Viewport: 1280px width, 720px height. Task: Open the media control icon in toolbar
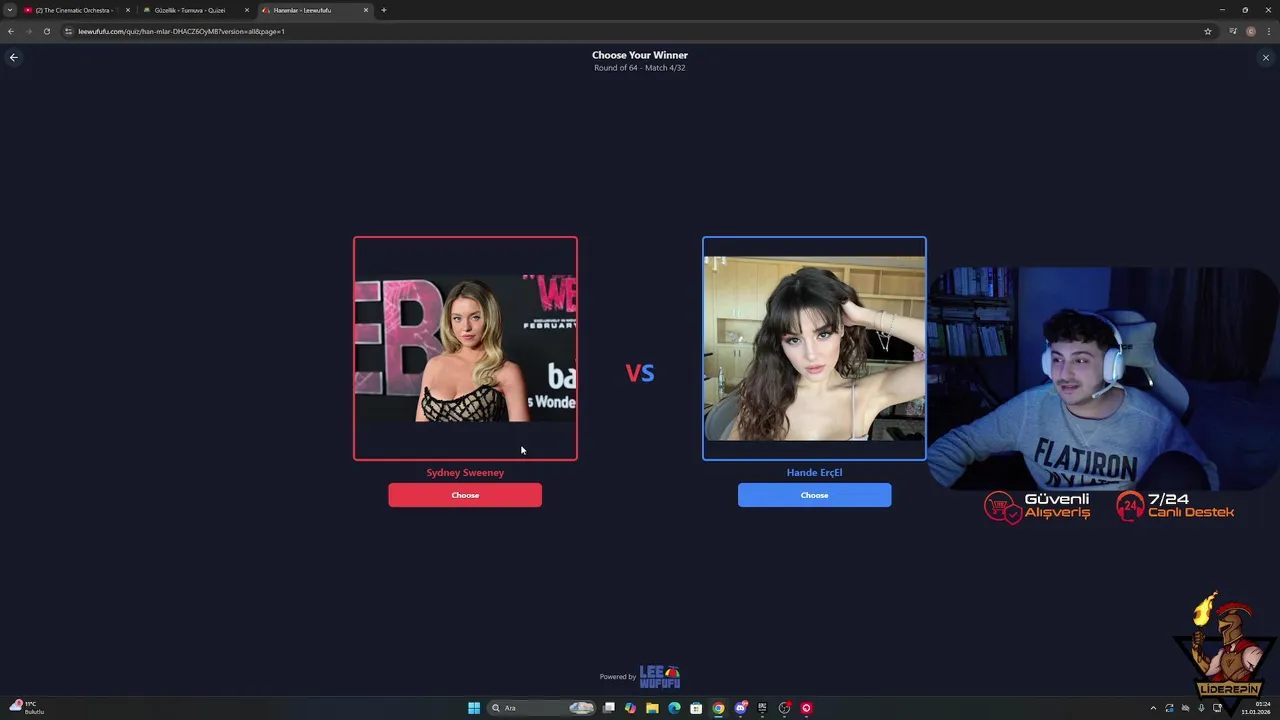point(1233,31)
